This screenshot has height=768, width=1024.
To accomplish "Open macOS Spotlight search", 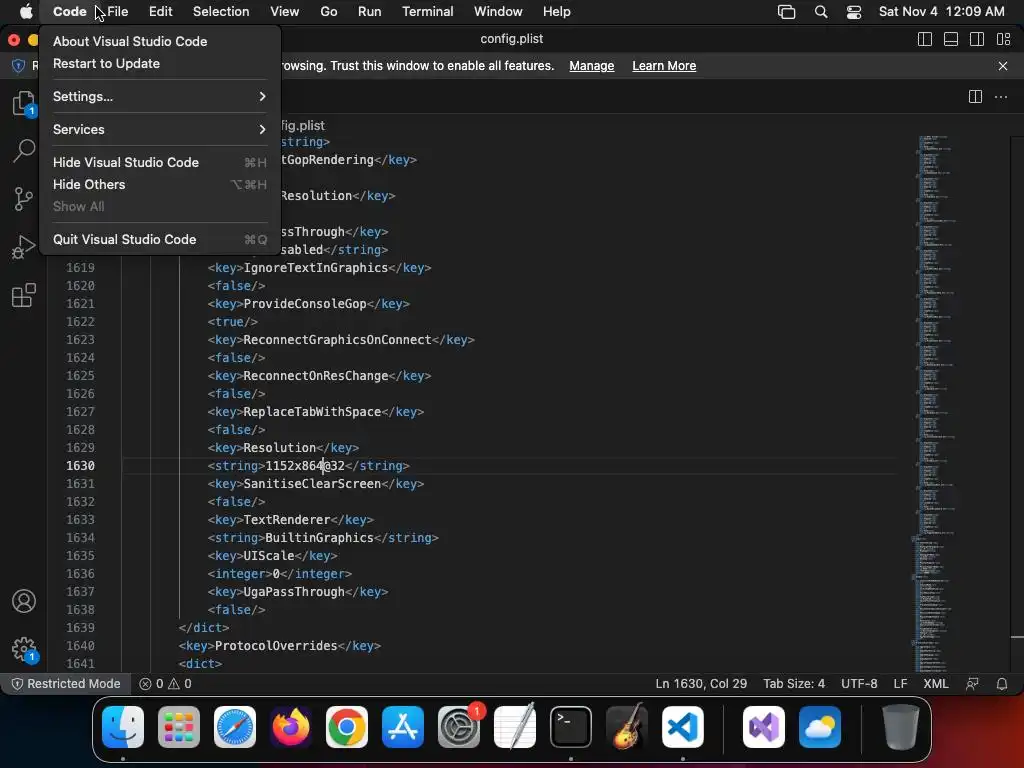I will pyautogui.click(x=821, y=12).
